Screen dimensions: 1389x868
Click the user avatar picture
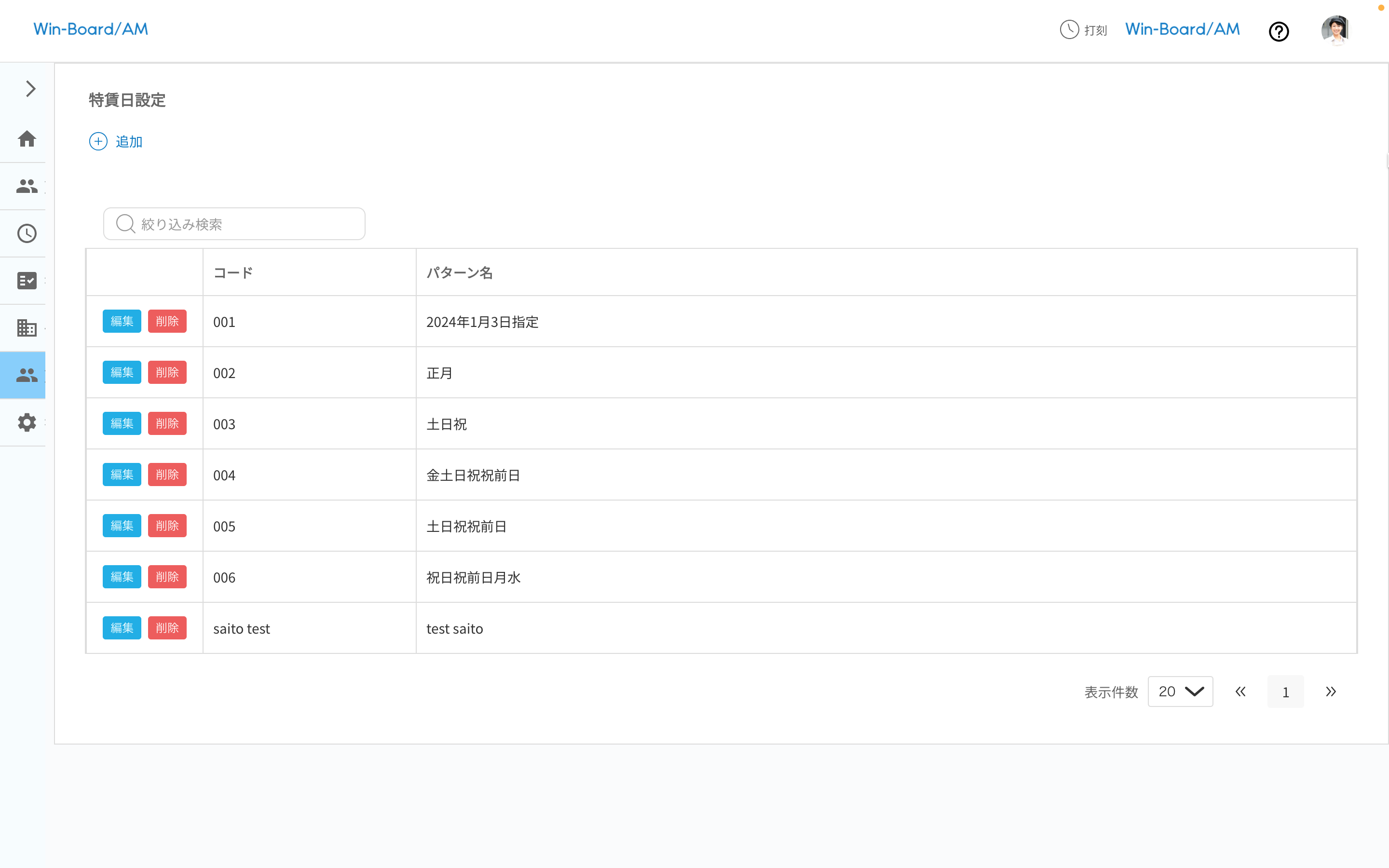point(1335,30)
